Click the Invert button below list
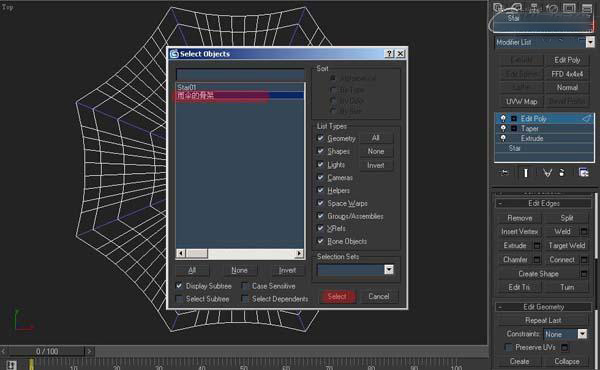This screenshot has height=370, width=600. 287,271
